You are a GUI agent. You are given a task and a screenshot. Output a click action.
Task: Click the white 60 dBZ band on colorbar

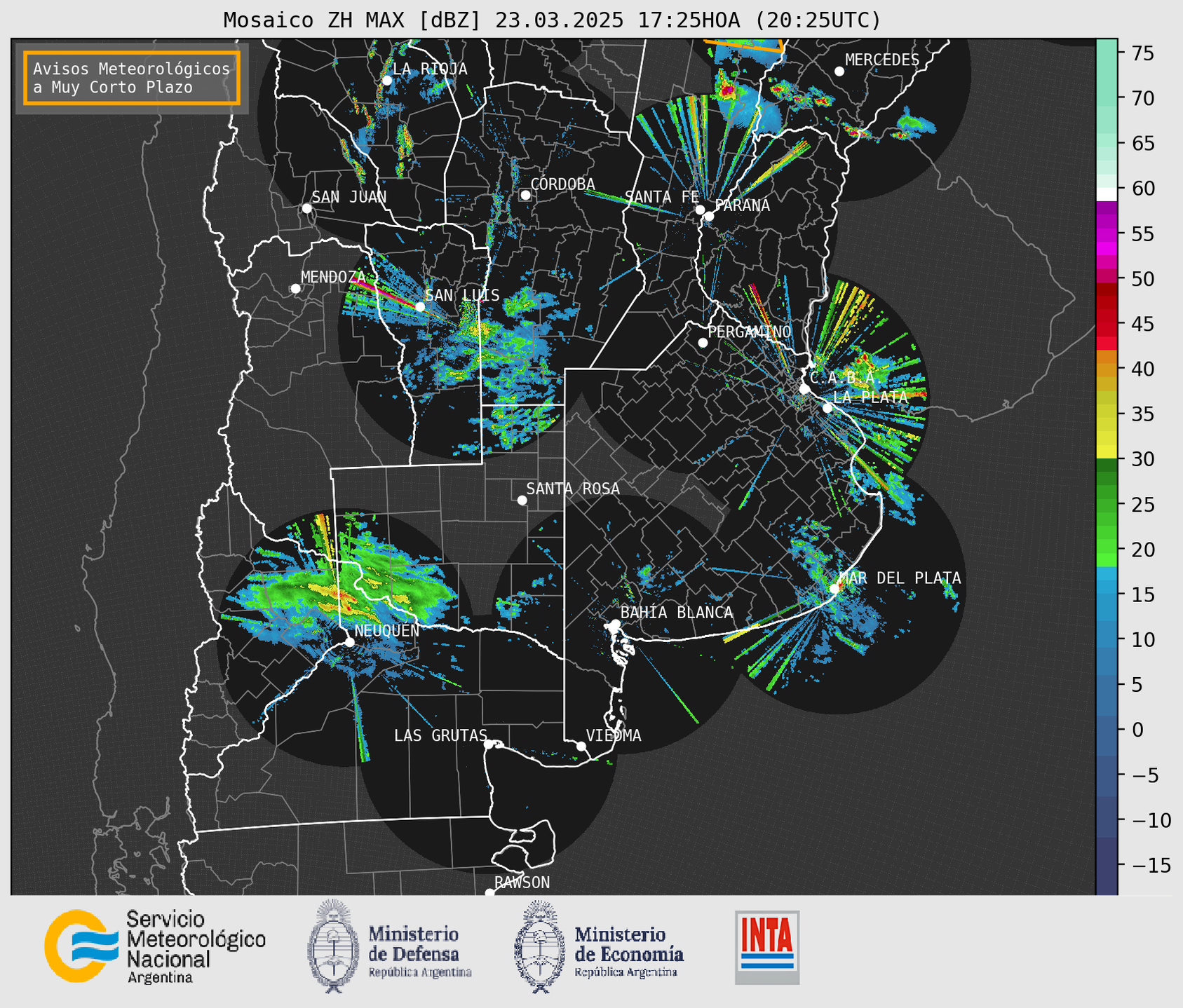(1107, 193)
